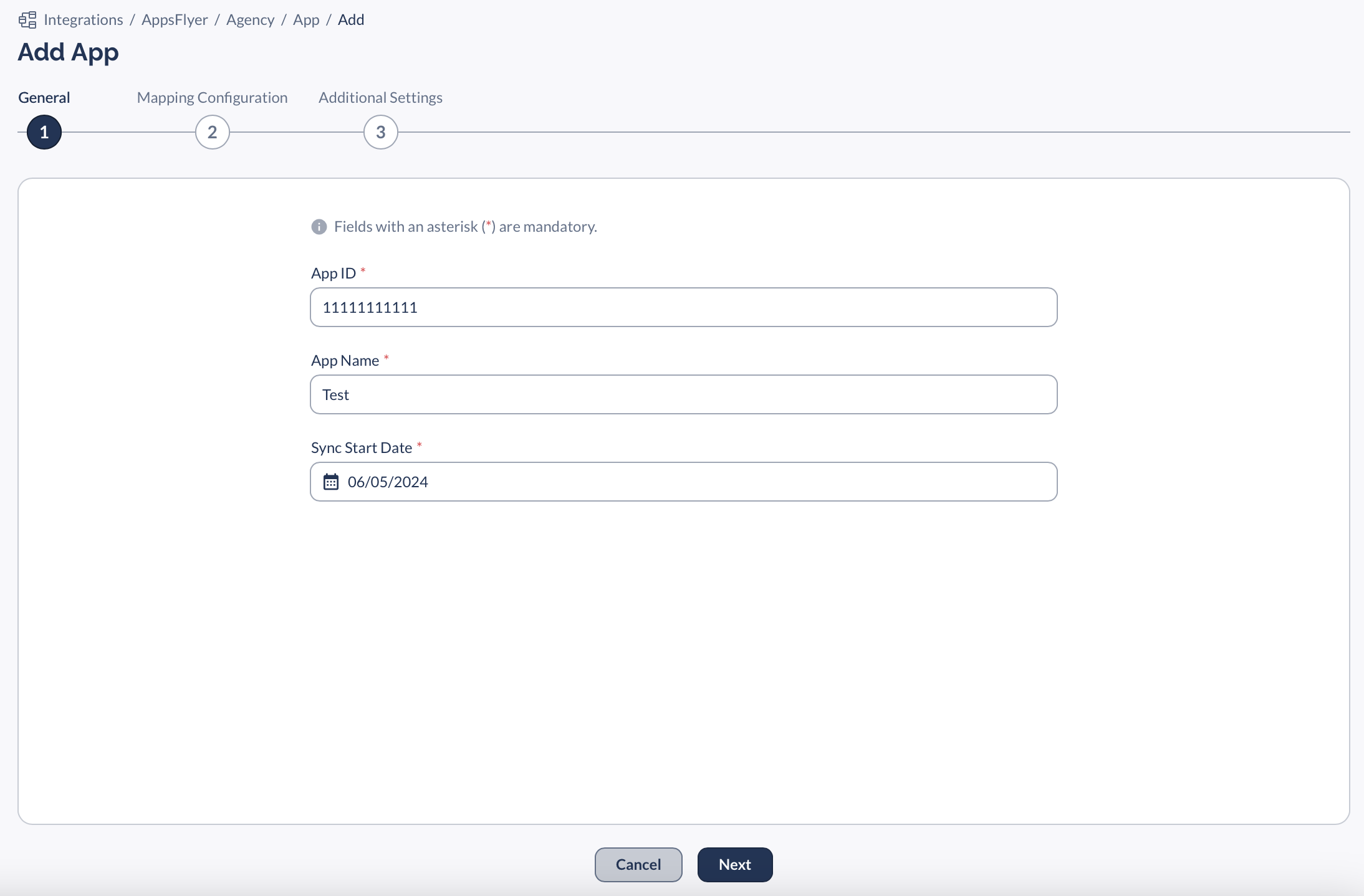Return to App breadcrumb link
The width and height of the screenshot is (1364, 896).
pyautogui.click(x=306, y=20)
